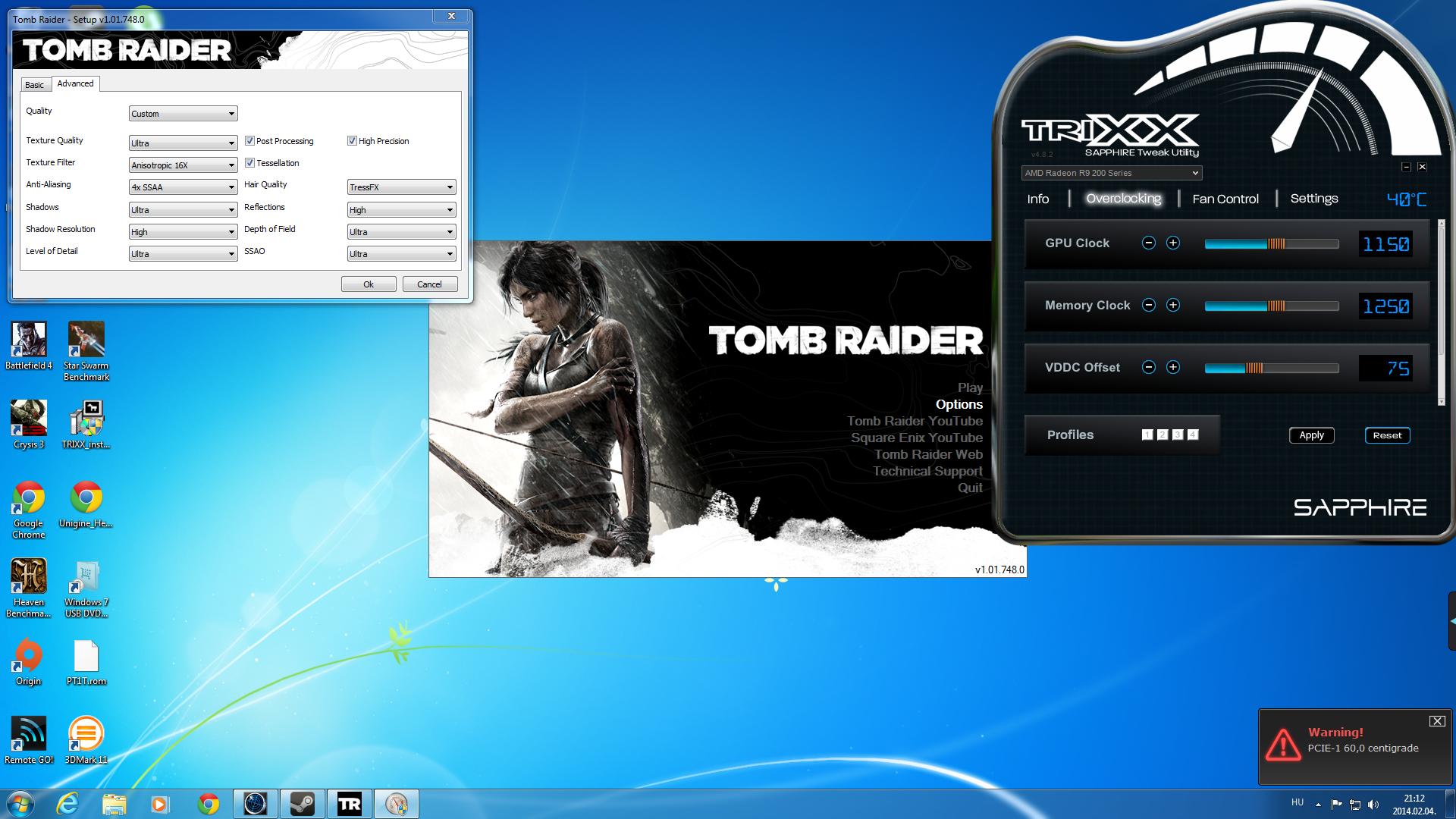Disable the Tessellation checkbox
This screenshot has width=1456, height=819.
(x=249, y=163)
